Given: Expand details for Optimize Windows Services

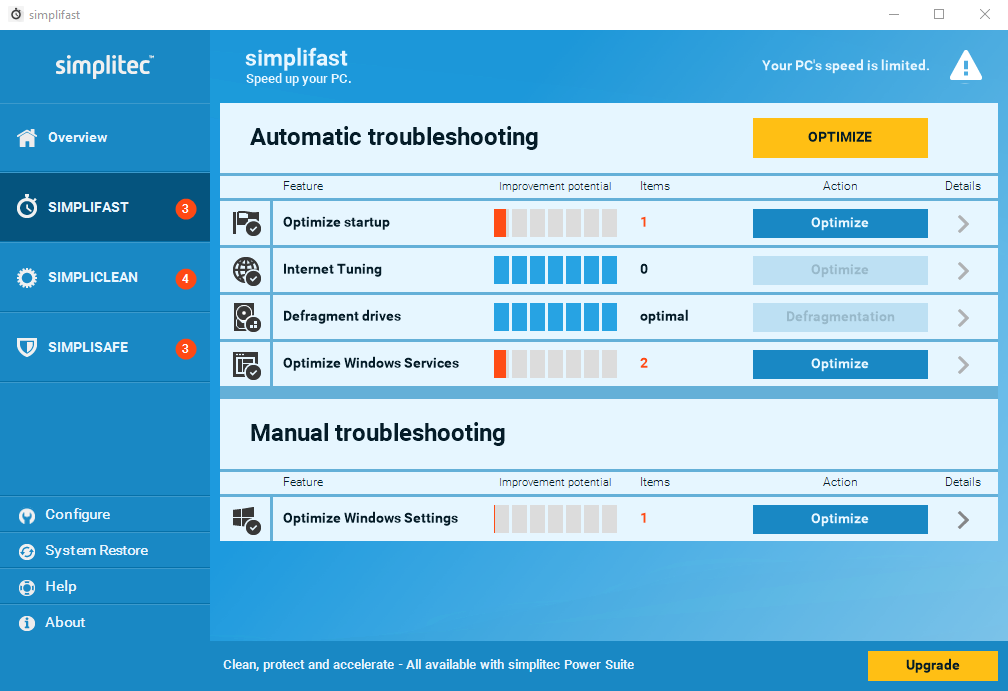Looking at the screenshot, I should click(x=963, y=364).
